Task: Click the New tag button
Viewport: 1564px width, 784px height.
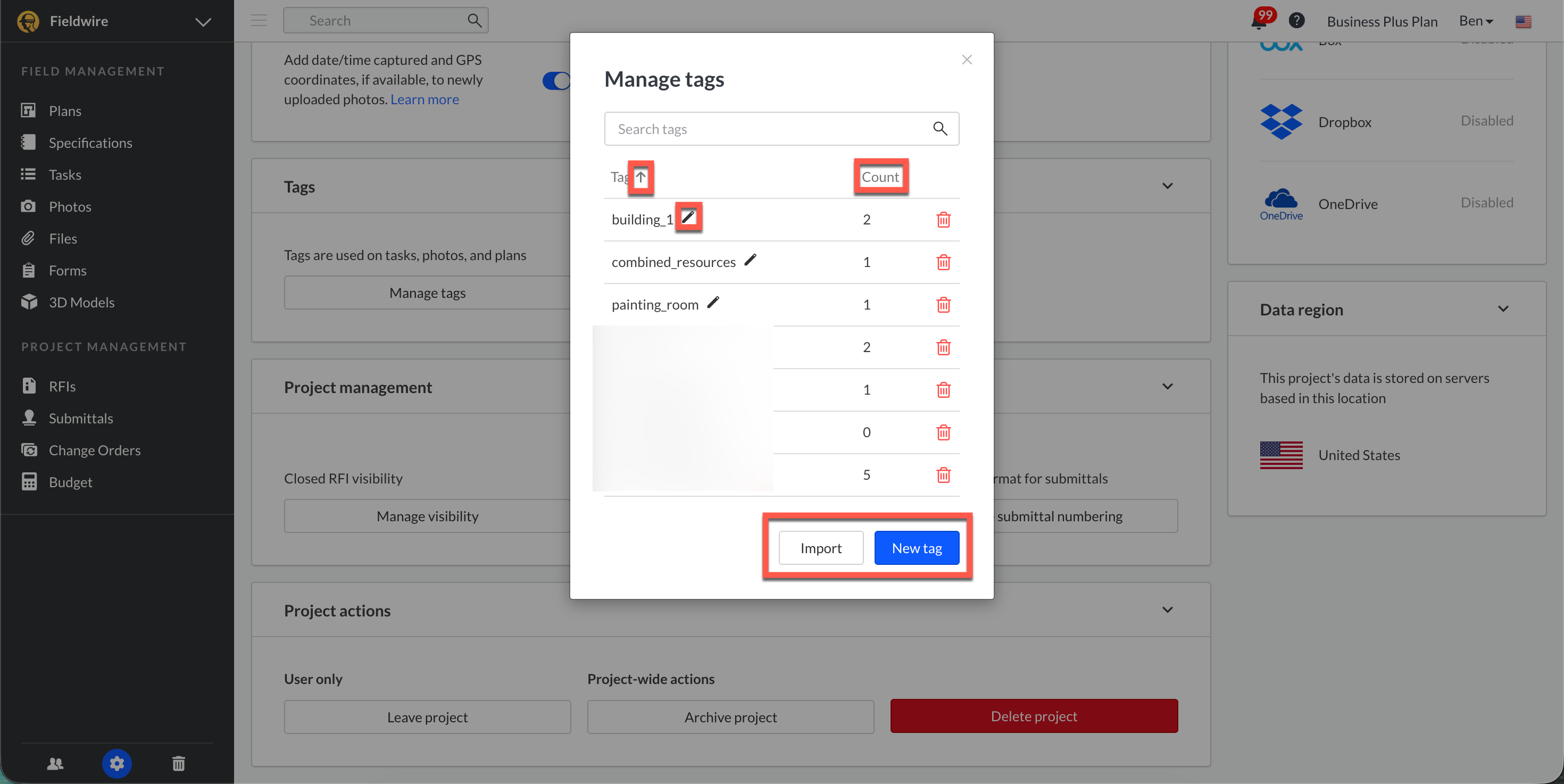Action: click(x=917, y=548)
